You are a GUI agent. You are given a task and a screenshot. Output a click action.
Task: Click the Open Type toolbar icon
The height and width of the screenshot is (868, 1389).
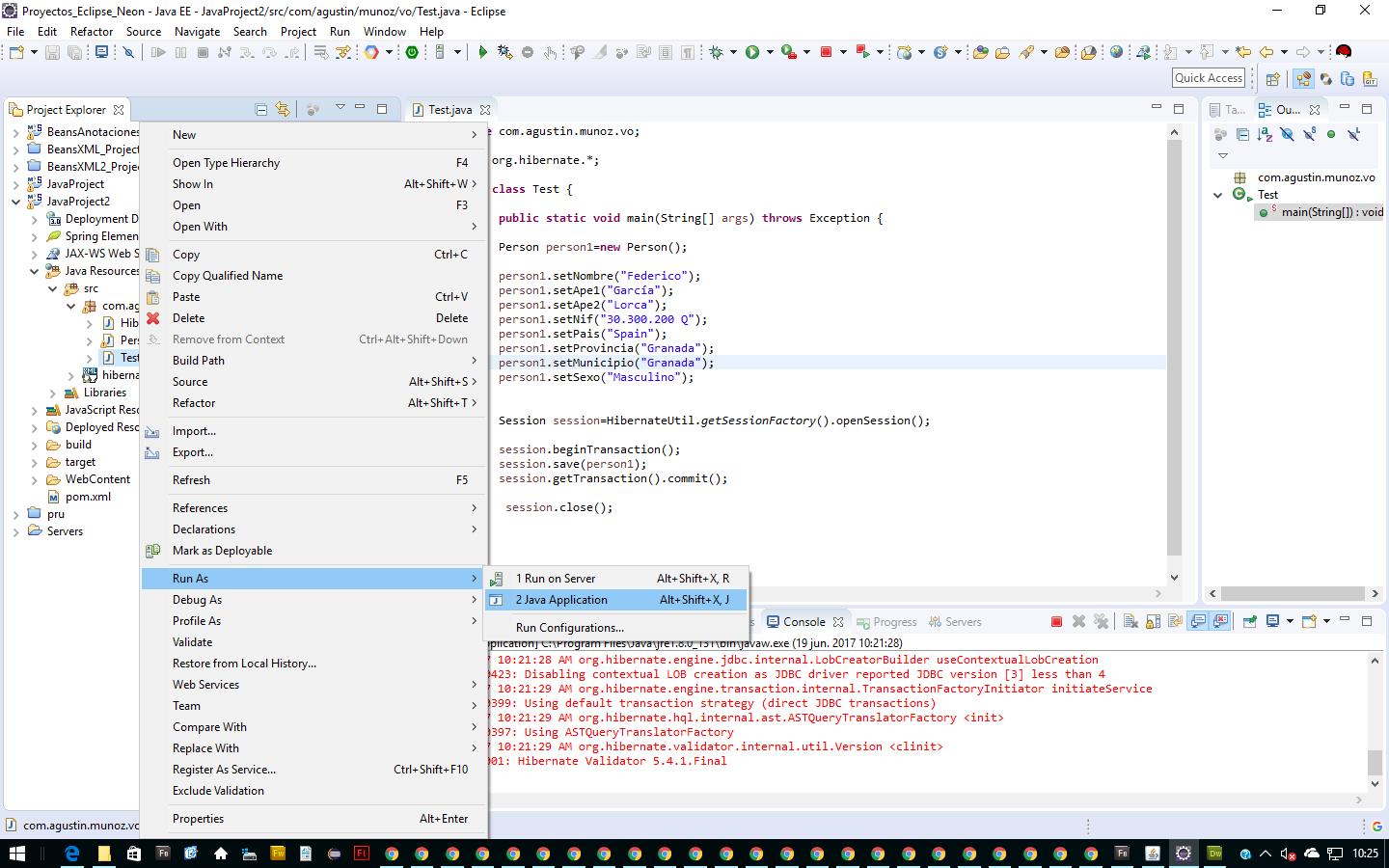coord(980,52)
